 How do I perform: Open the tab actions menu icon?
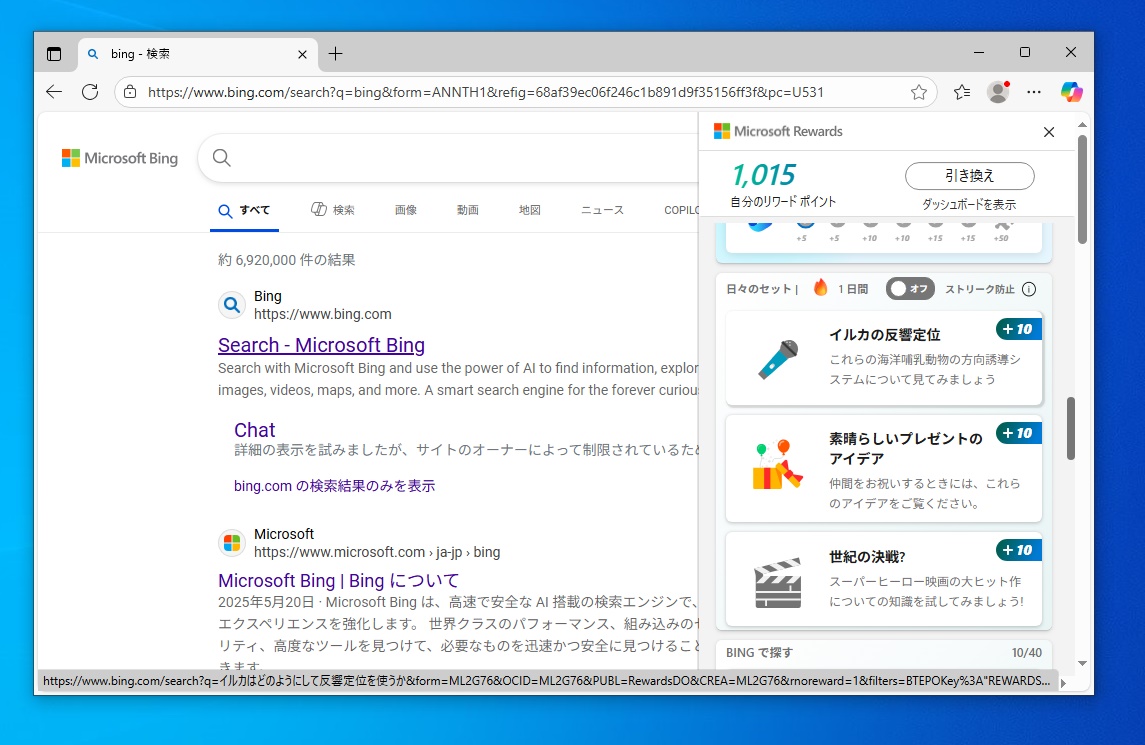point(54,54)
